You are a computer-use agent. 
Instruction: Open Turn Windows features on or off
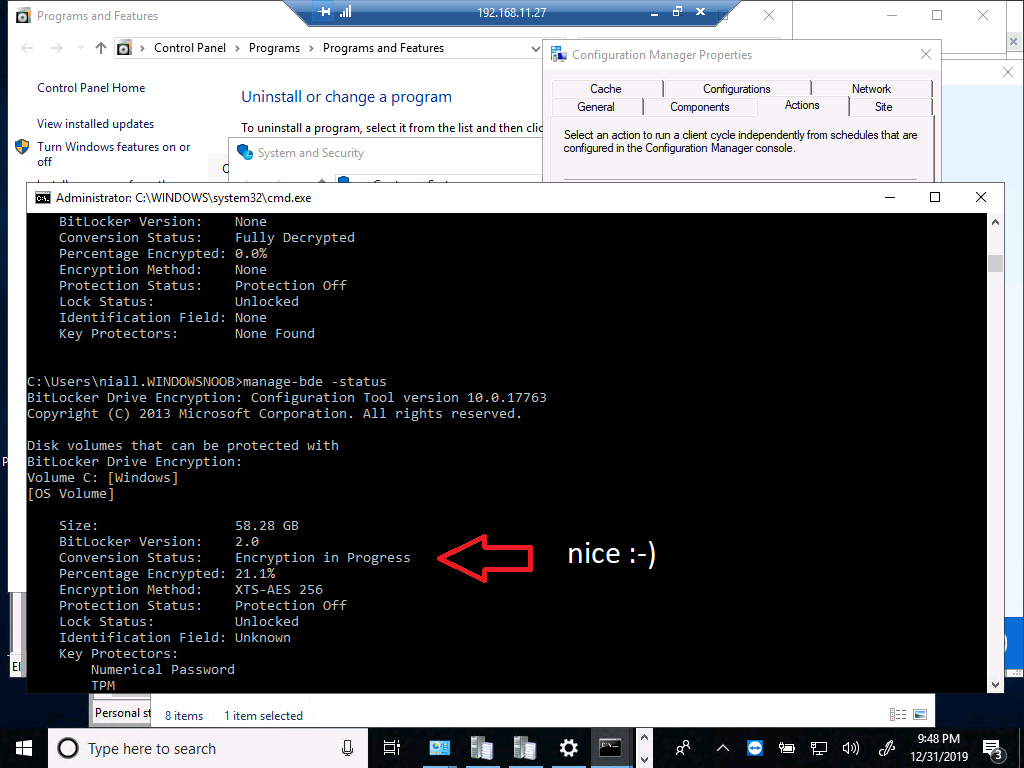[114, 154]
